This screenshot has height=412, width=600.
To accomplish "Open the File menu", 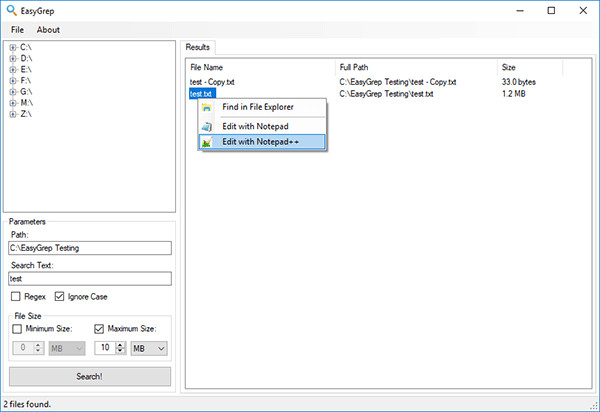I will [x=17, y=30].
